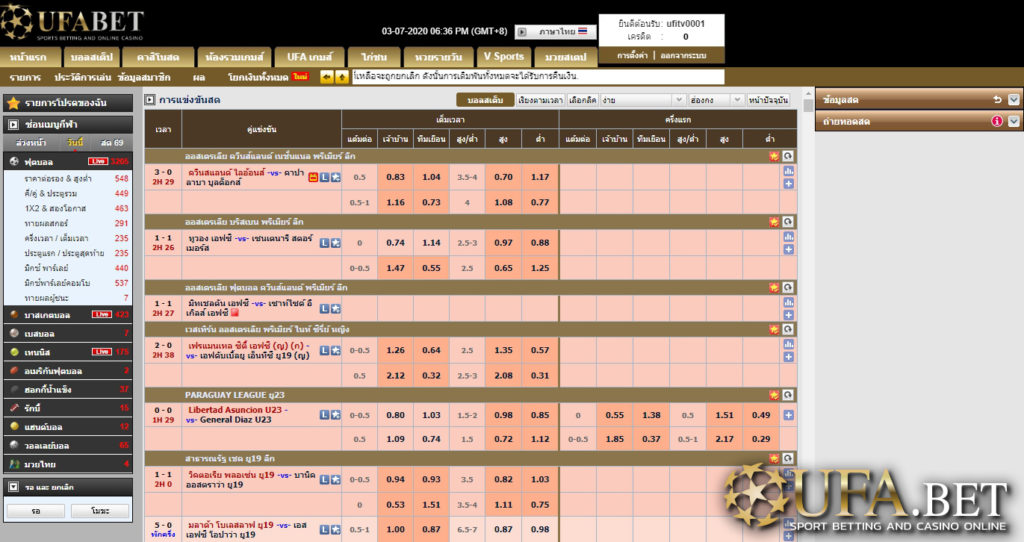Select the football sport icon in the sidebar
The height and width of the screenshot is (542, 1024).
click(14, 161)
